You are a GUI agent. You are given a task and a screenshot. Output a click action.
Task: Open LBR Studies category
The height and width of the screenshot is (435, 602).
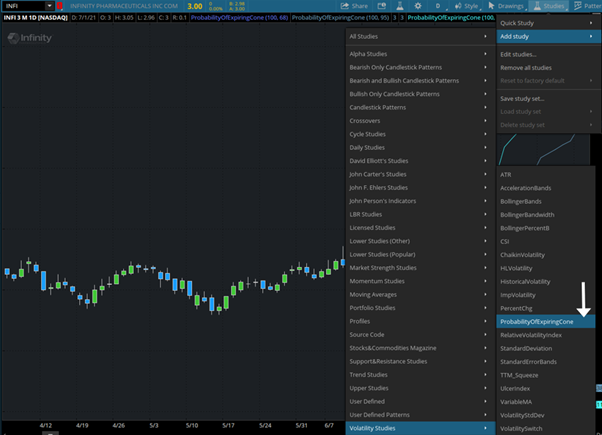coord(418,215)
